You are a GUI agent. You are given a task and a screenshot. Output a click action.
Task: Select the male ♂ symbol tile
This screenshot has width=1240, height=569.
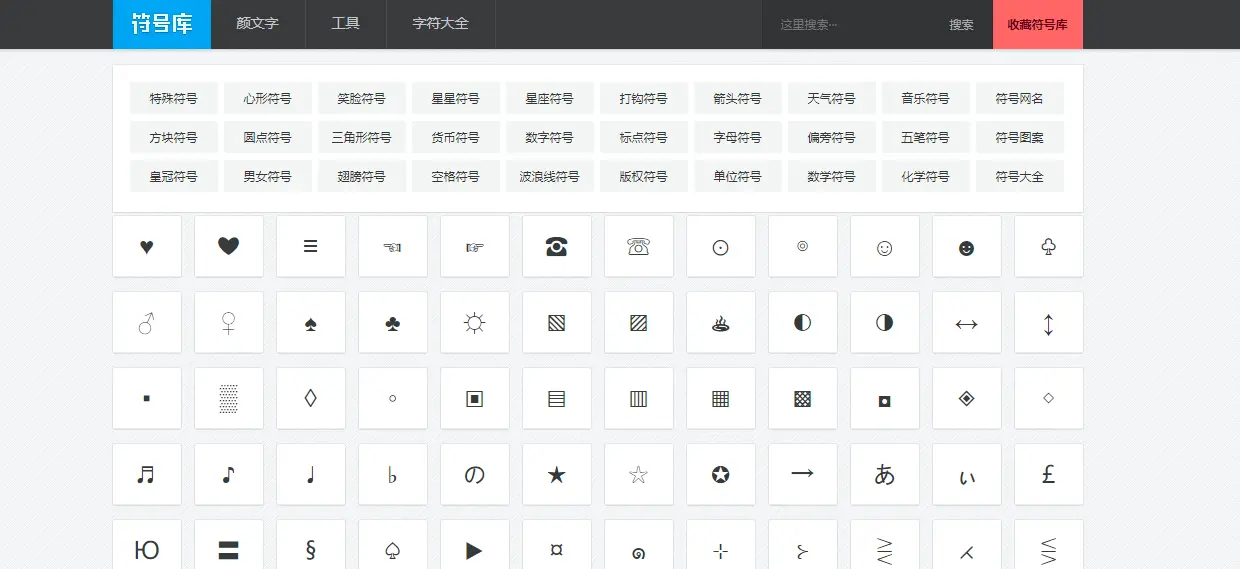tap(147, 322)
